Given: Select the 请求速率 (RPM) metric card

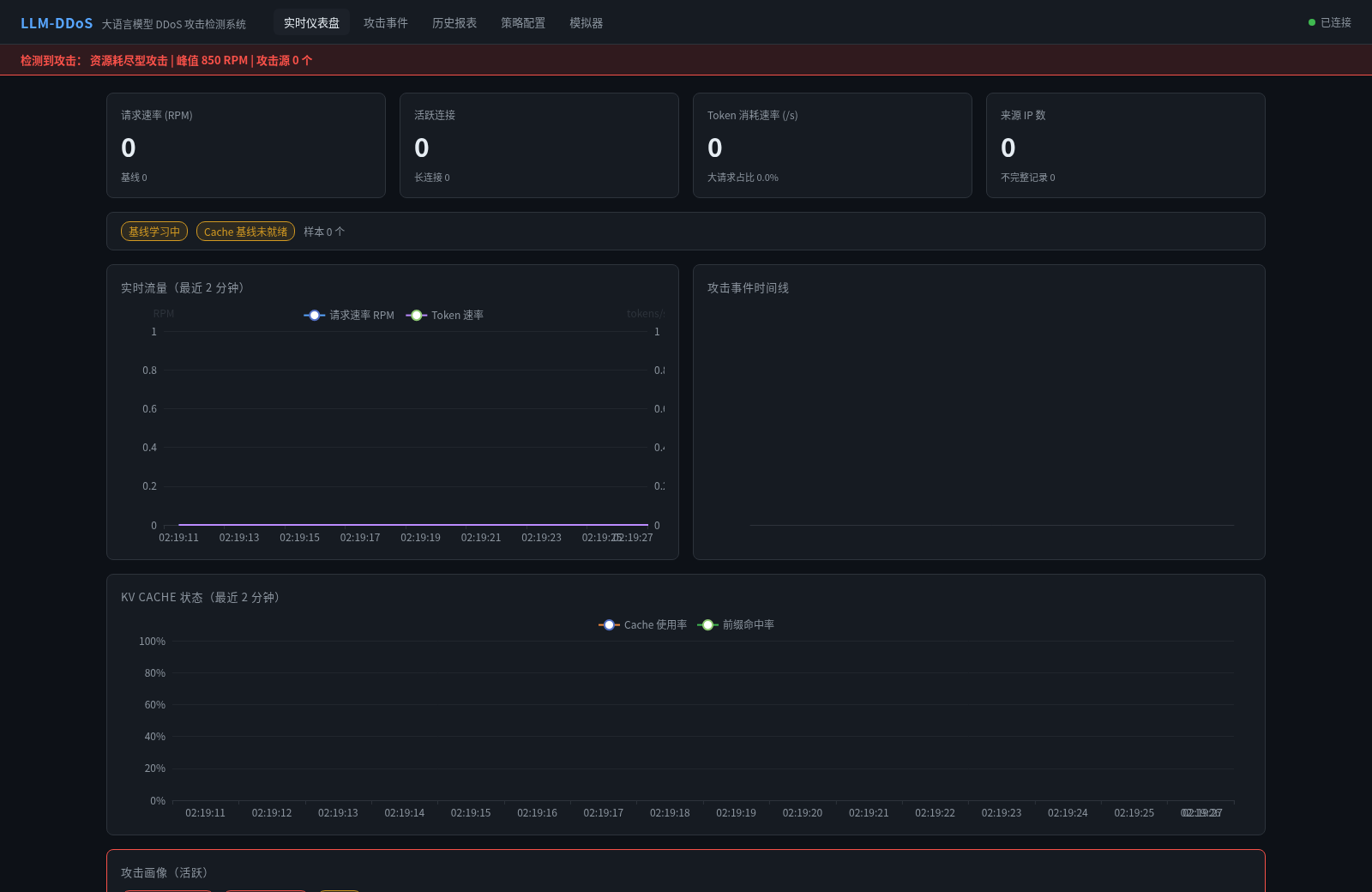Looking at the screenshot, I should click(x=246, y=146).
